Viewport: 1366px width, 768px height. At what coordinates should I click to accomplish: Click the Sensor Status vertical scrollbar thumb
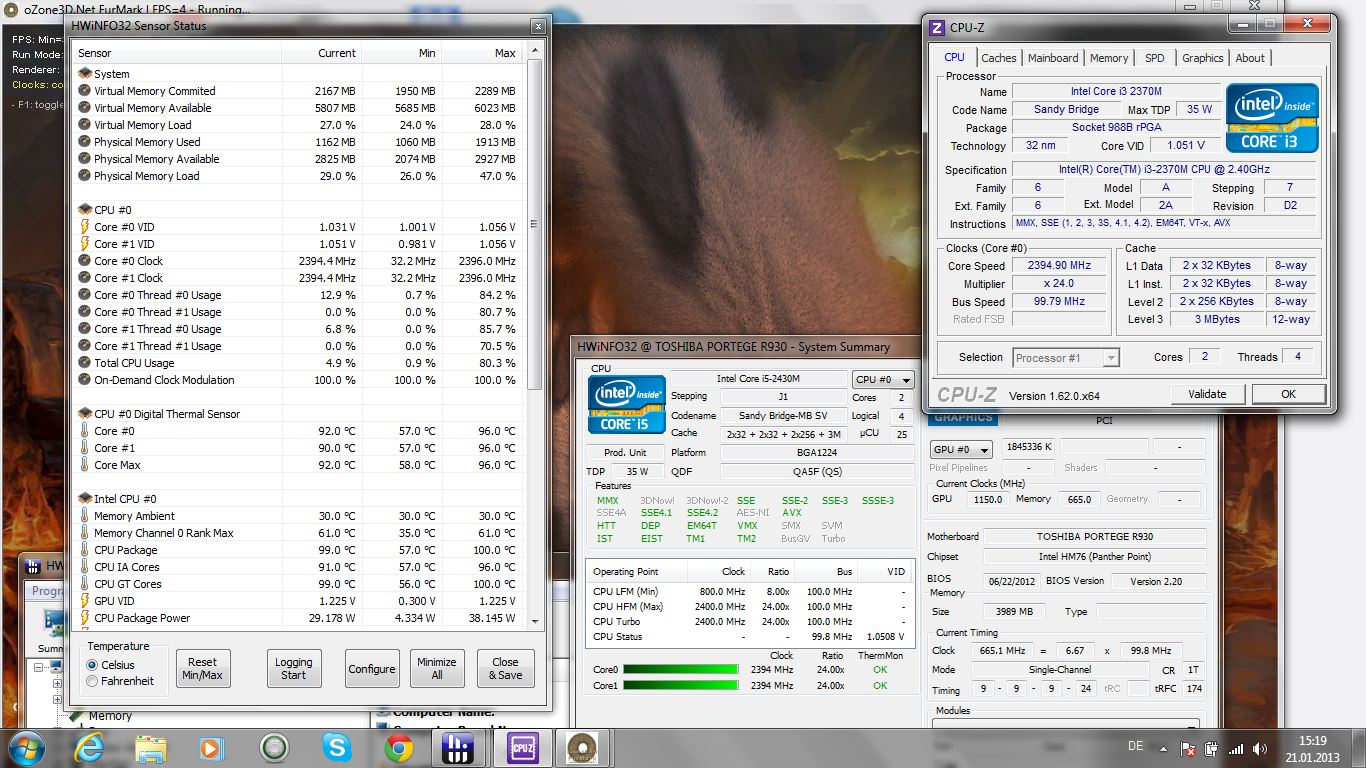point(536,226)
